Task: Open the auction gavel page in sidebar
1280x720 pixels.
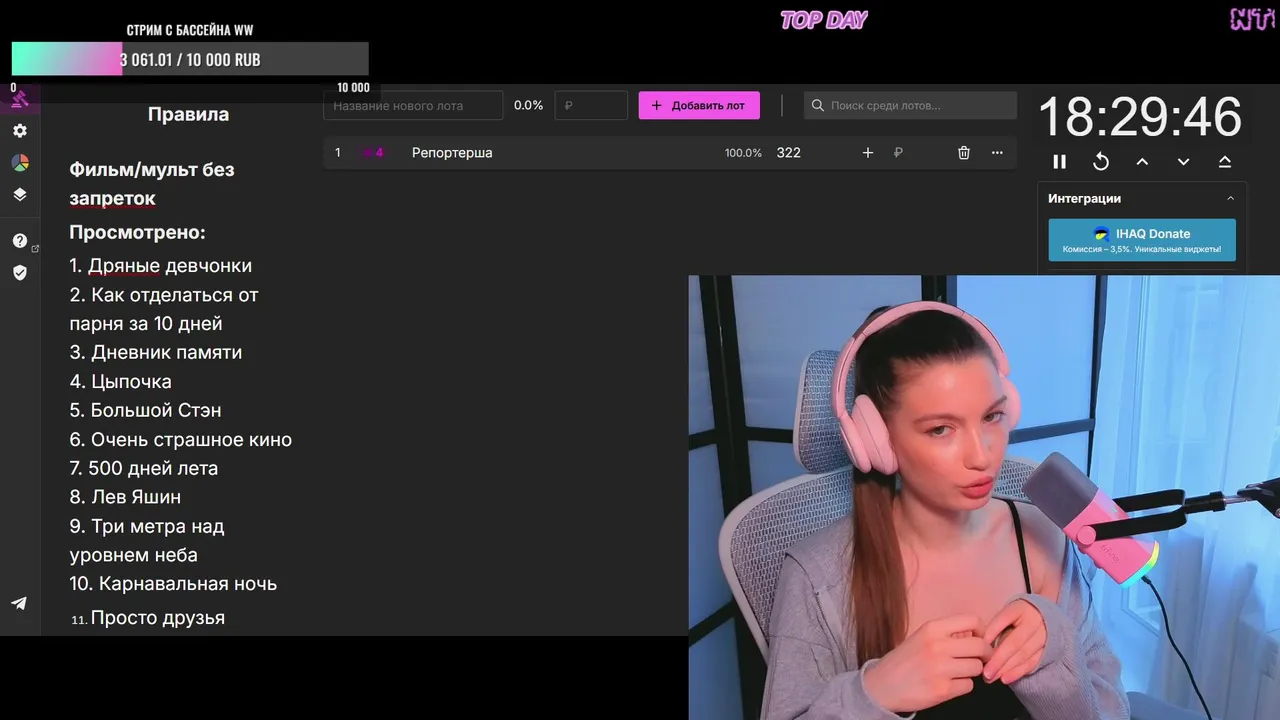Action: (x=19, y=99)
